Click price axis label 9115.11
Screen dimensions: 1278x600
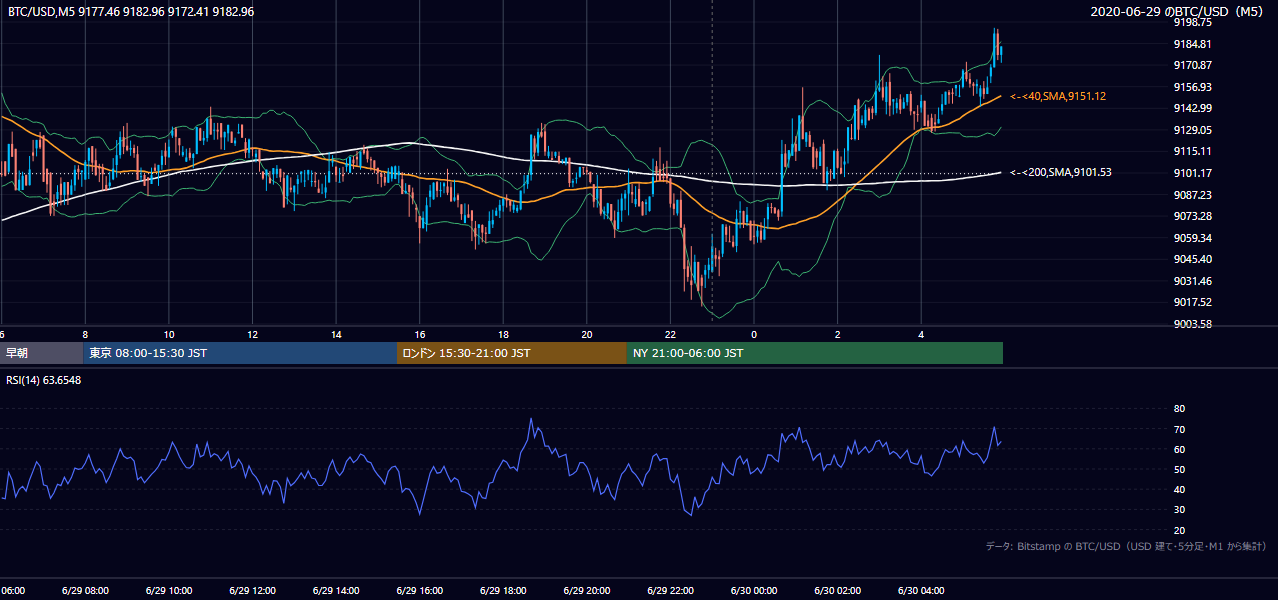click(x=1193, y=151)
